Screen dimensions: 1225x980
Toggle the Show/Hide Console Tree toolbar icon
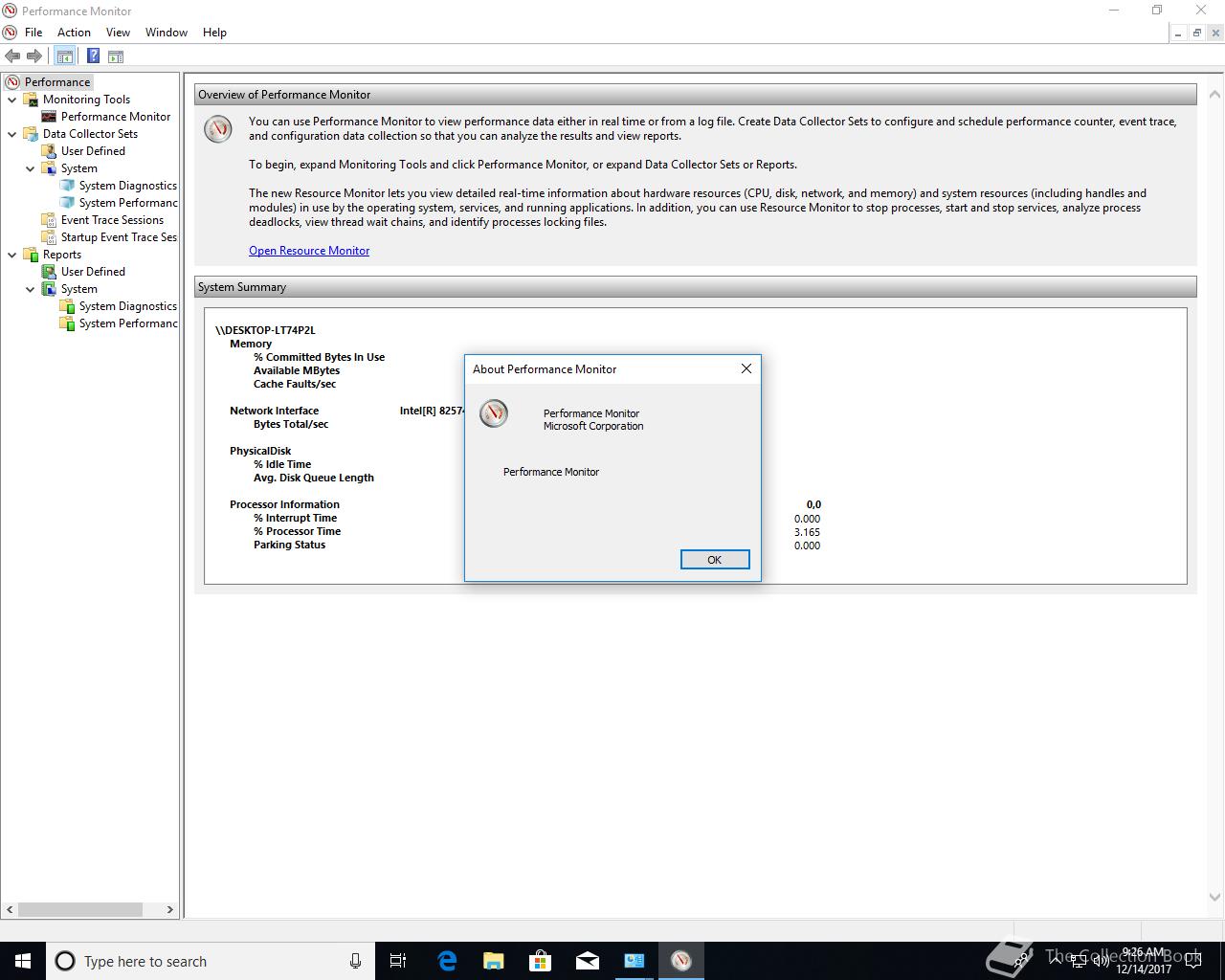tap(64, 56)
